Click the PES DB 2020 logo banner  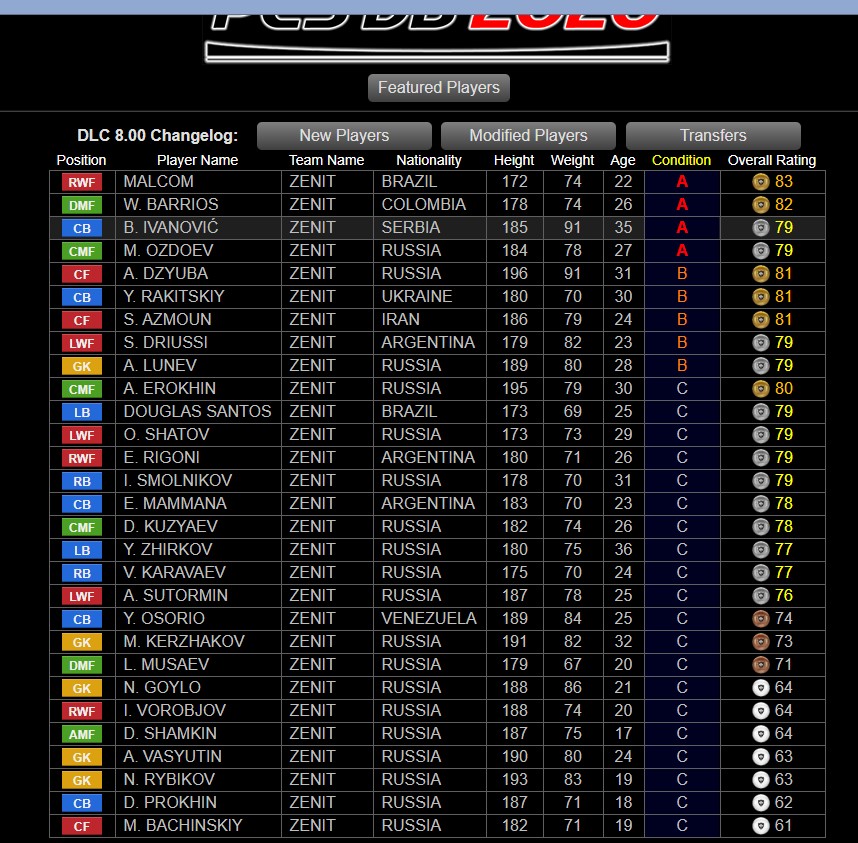tap(437, 30)
